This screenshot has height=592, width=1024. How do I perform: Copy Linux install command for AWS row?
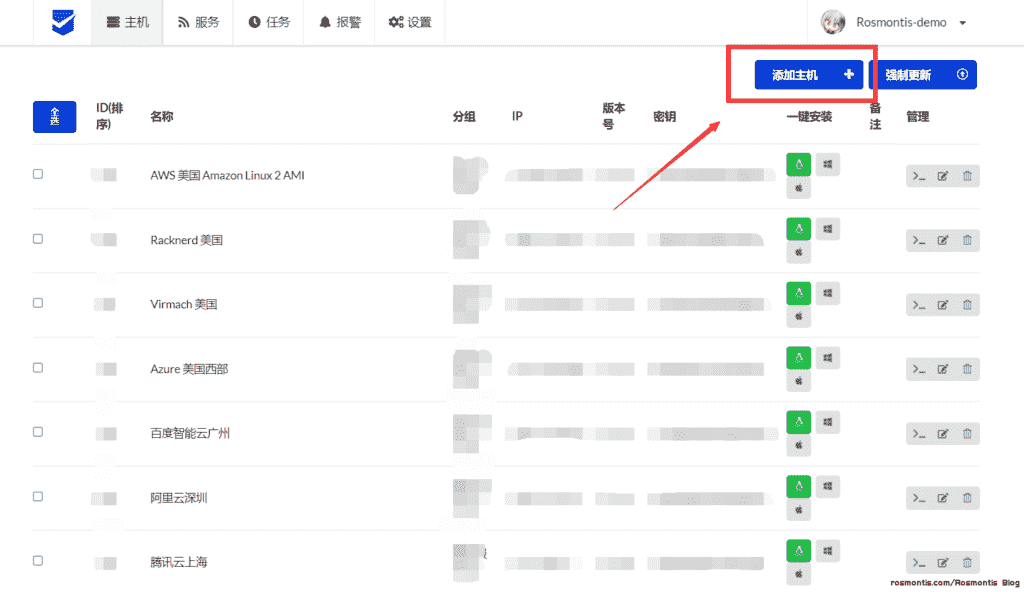(x=798, y=164)
